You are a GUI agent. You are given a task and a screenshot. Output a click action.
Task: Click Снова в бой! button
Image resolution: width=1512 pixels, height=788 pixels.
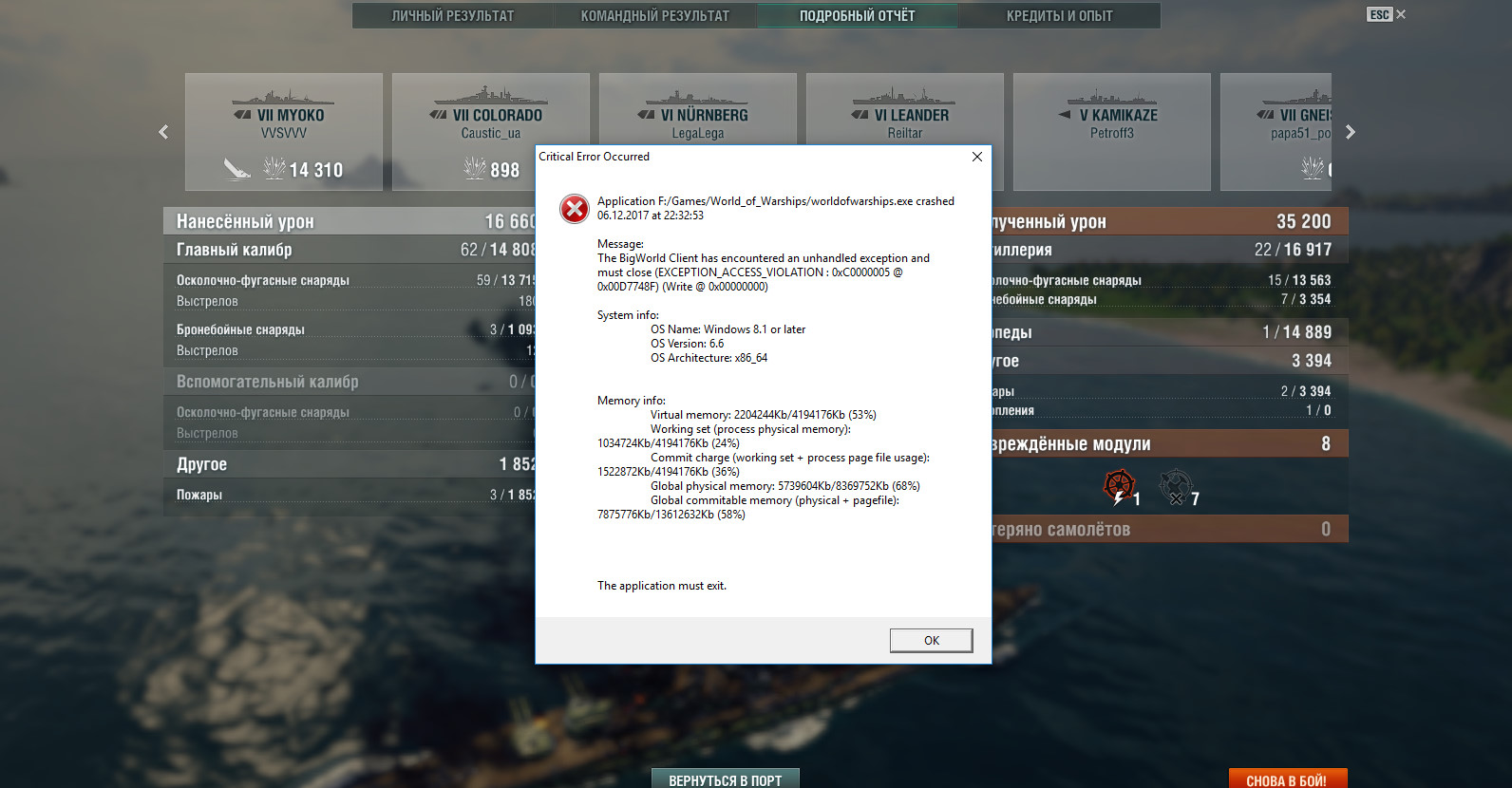(1287, 779)
